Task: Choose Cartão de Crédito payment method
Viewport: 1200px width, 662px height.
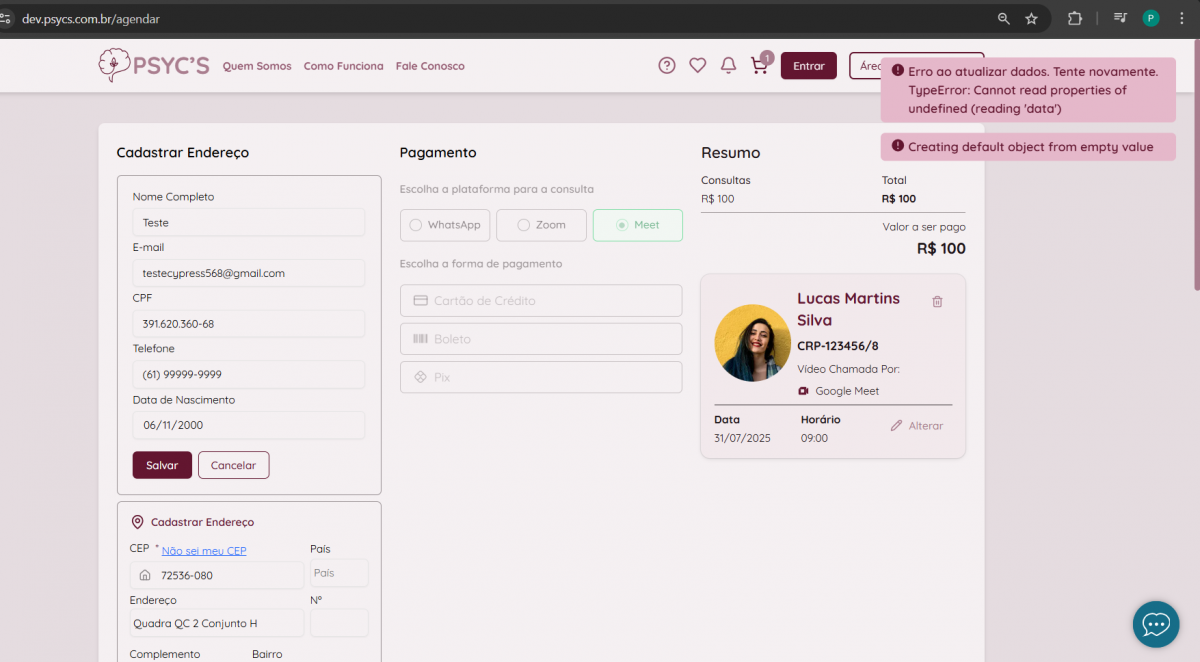Action: pos(541,301)
